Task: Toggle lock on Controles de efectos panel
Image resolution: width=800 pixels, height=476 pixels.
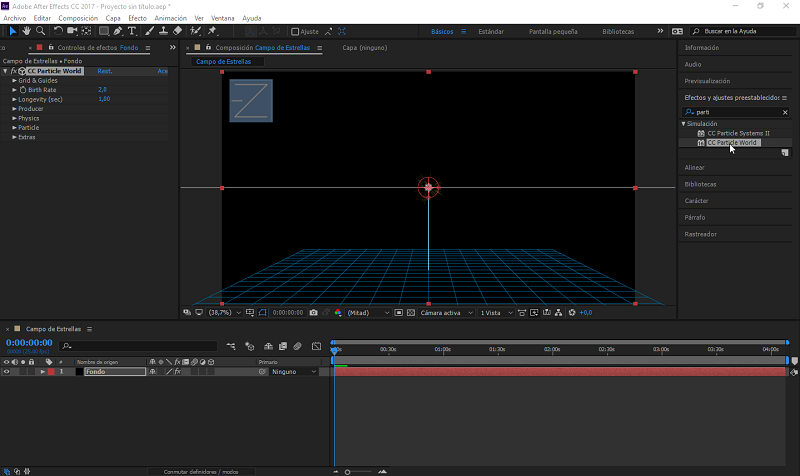Action: pyautogui.click(x=51, y=47)
